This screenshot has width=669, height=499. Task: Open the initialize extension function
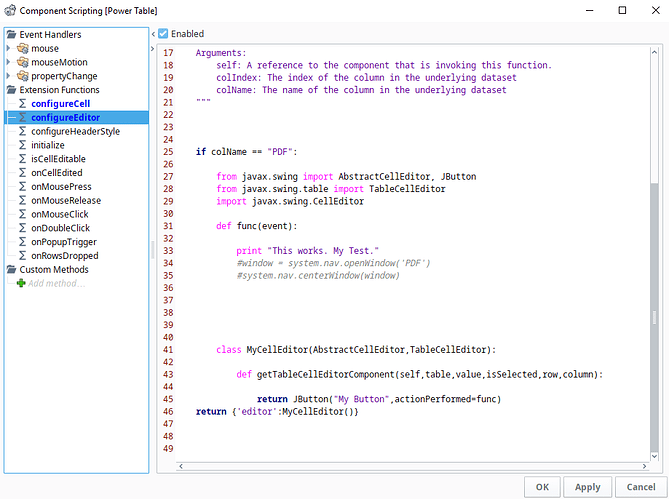pyautogui.click(x=48, y=145)
